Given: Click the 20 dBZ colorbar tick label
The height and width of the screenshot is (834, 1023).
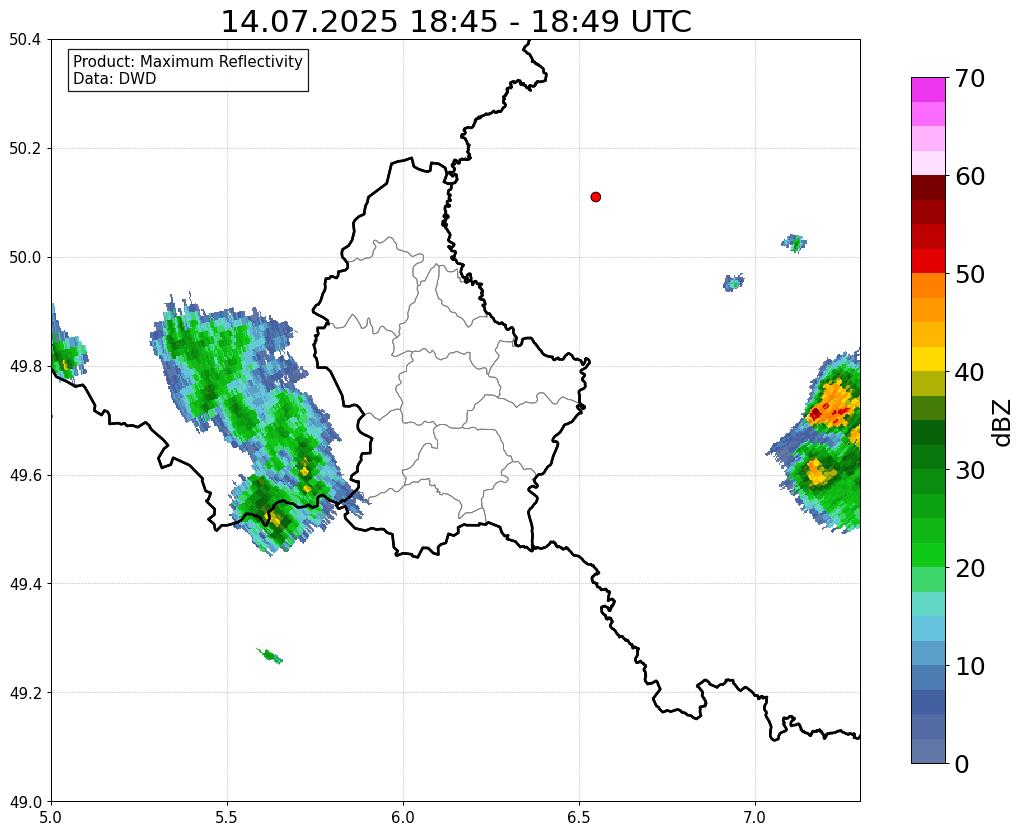Looking at the screenshot, I should click(969, 568).
